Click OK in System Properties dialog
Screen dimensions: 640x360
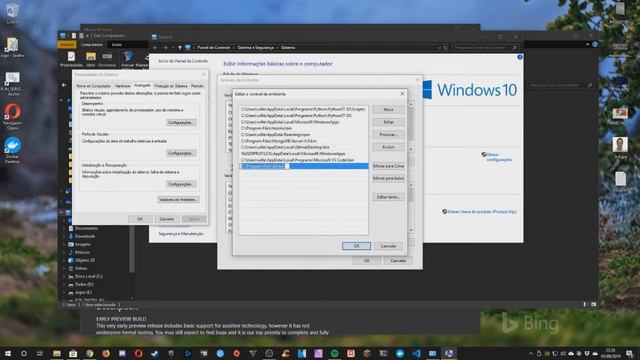[140, 219]
